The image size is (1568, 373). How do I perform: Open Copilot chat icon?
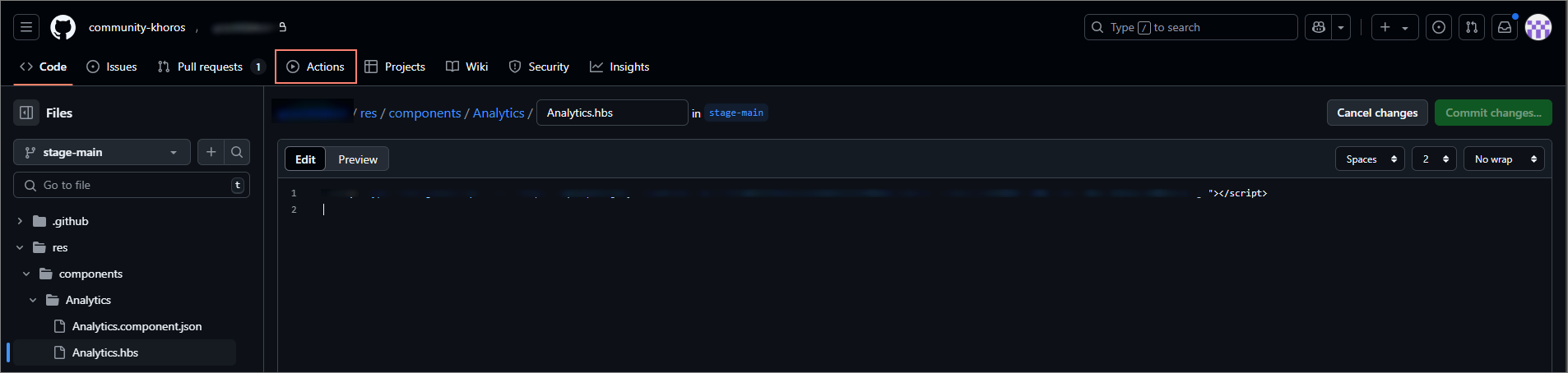1319,27
